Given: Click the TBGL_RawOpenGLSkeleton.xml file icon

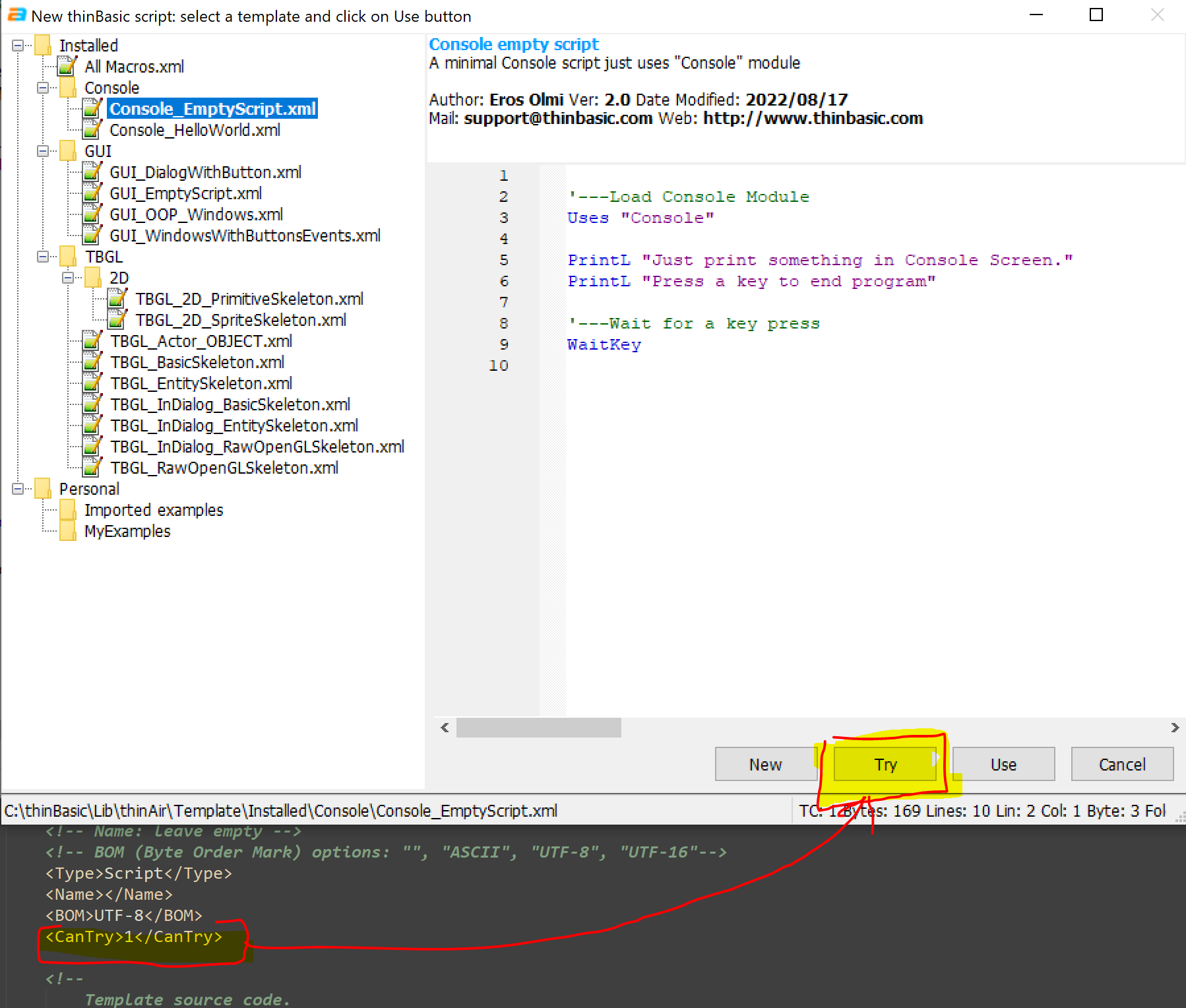Looking at the screenshot, I should pos(92,468).
